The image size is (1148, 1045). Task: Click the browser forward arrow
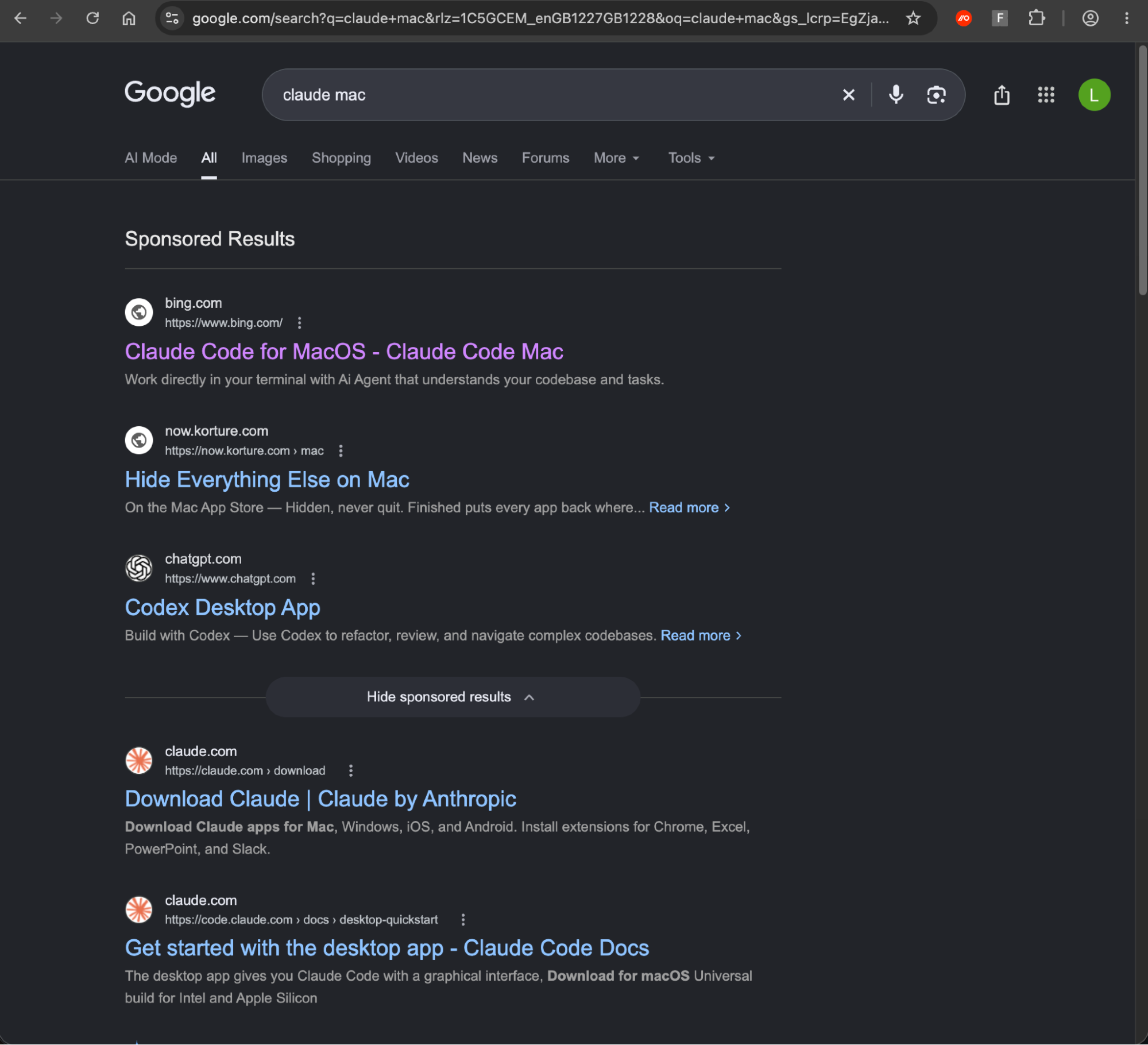56,18
